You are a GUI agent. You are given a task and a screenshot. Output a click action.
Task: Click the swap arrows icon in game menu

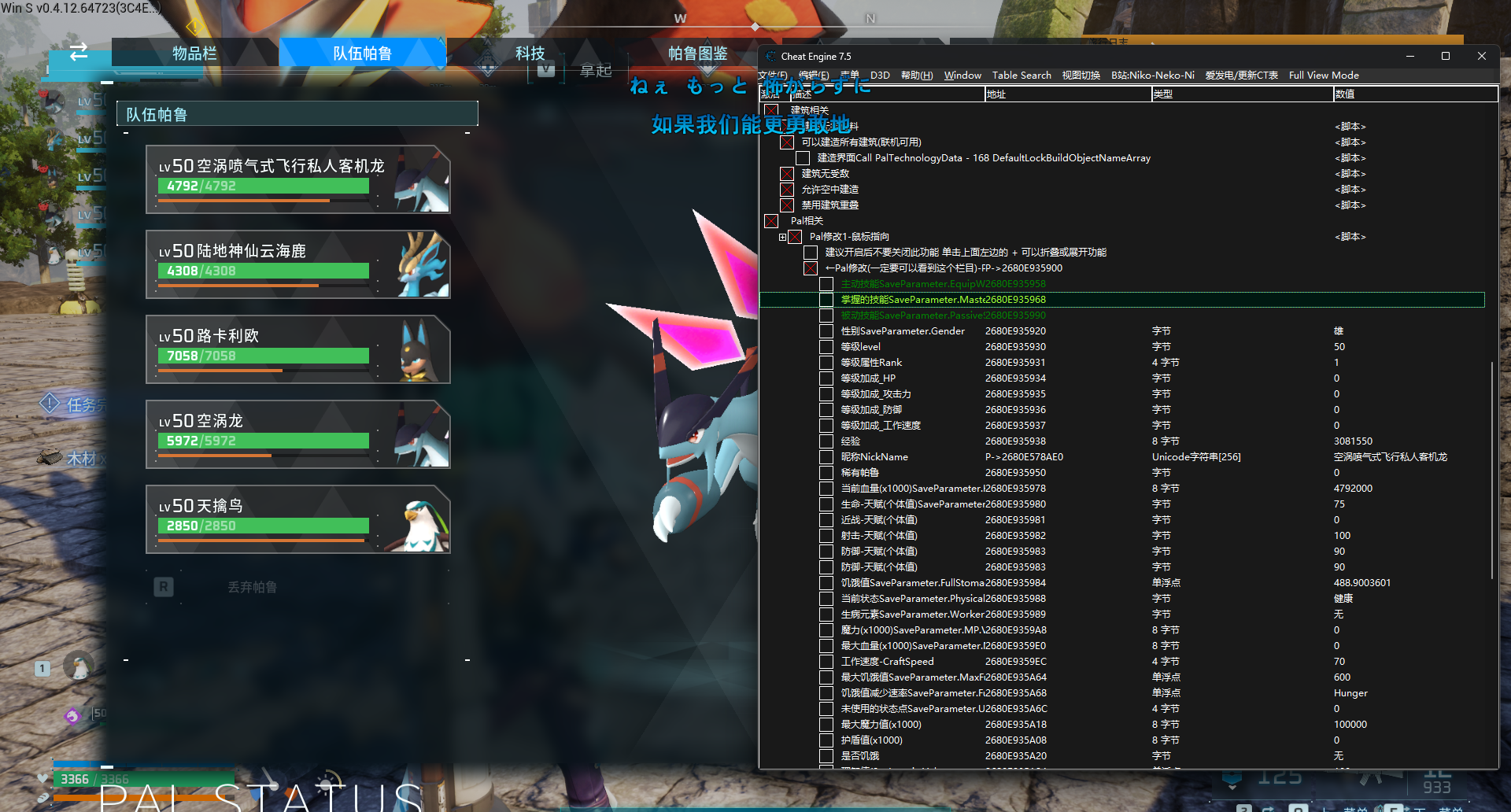click(x=79, y=53)
